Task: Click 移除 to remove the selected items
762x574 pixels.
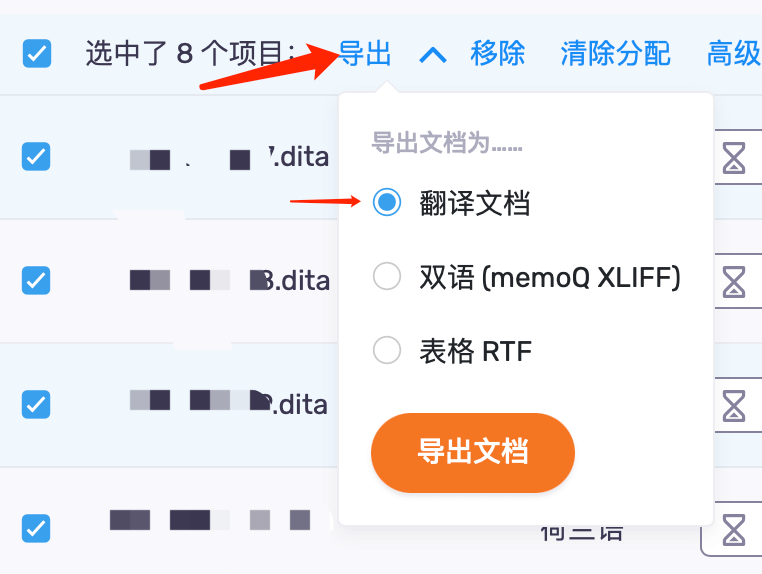Action: [498, 53]
